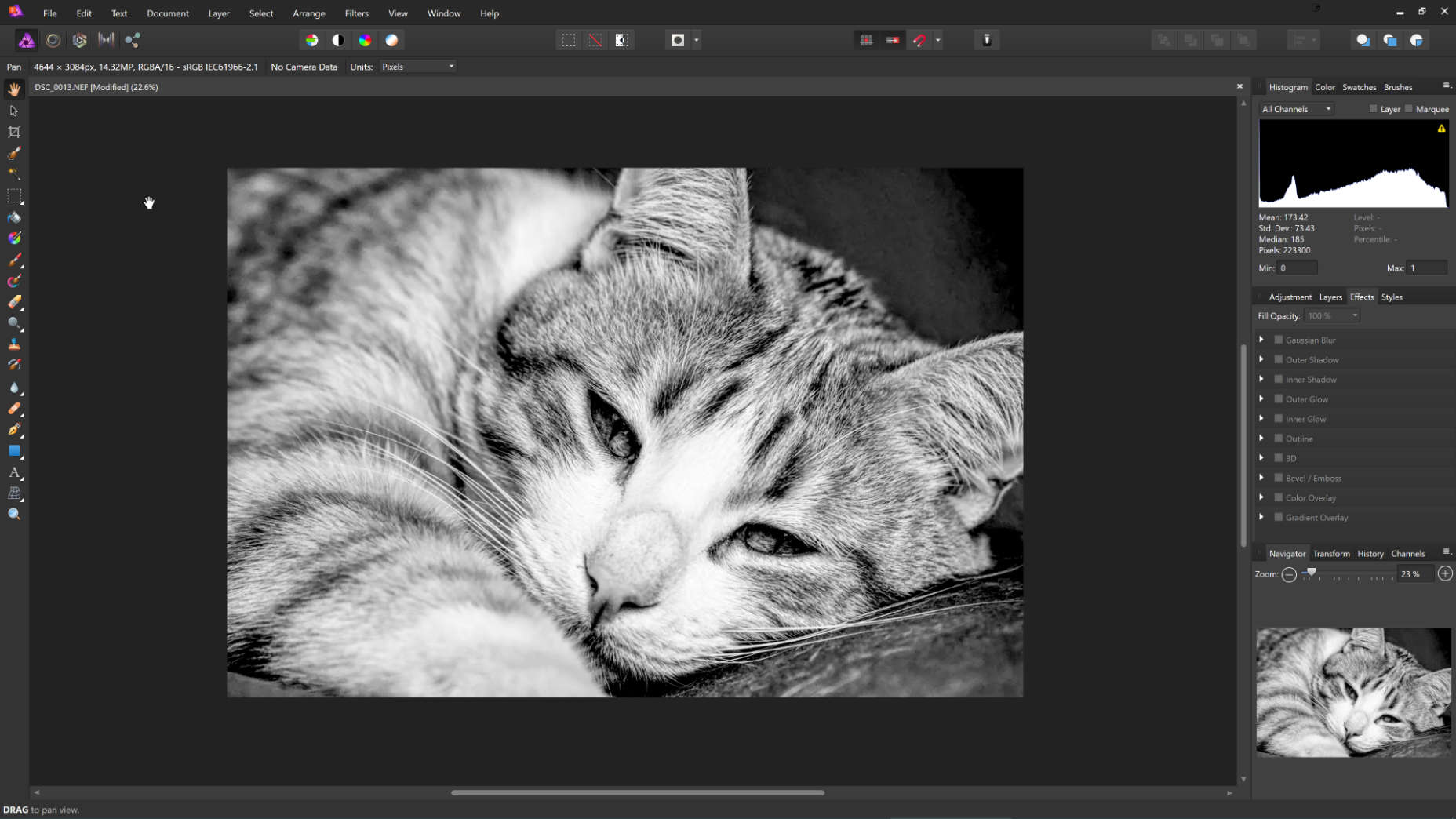The width and height of the screenshot is (1456, 819).
Task: Click the Auto White Balance icon
Action: [391, 40]
